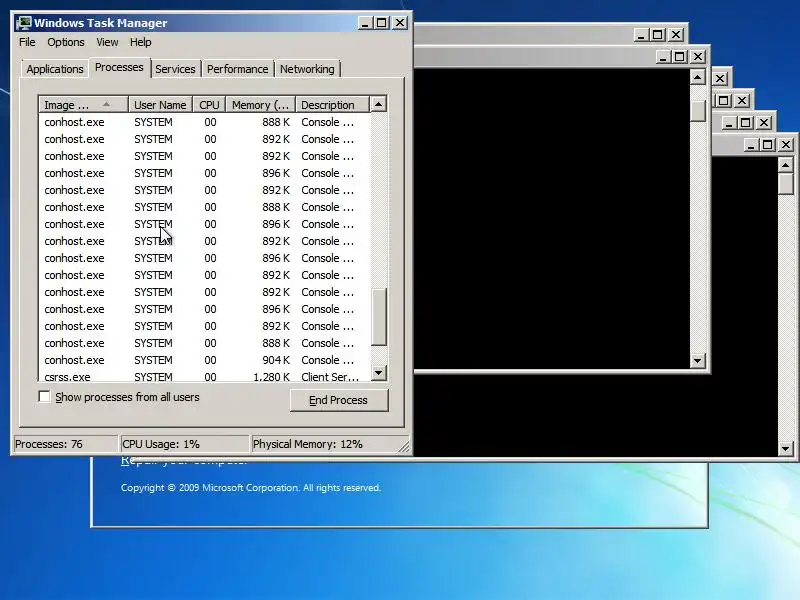Screen dimensions: 800x600
Task: Click the 1,280 K memory cell
Action: tap(272, 377)
